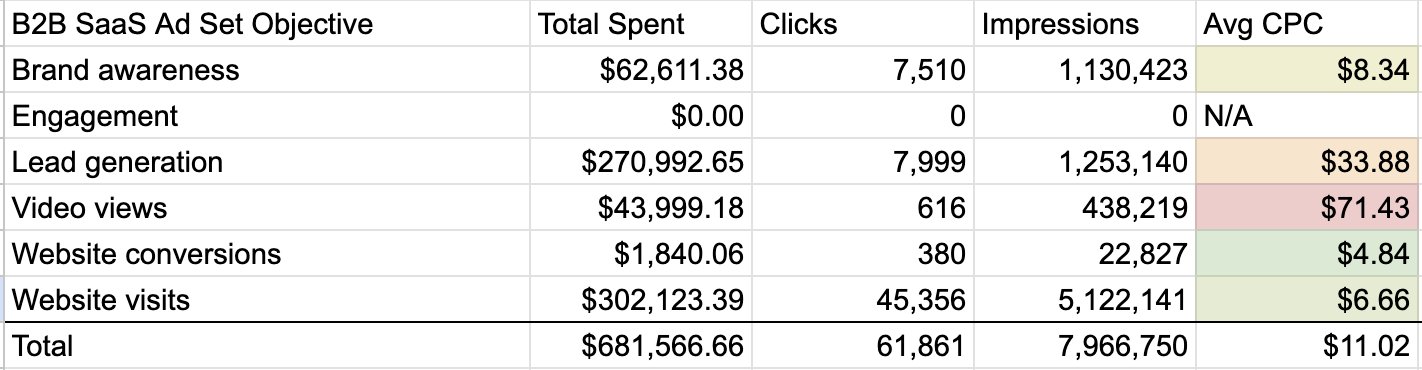Select the 7,966,750 total impressions cell
The height and width of the screenshot is (370, 1422).
coord(1084,347)
